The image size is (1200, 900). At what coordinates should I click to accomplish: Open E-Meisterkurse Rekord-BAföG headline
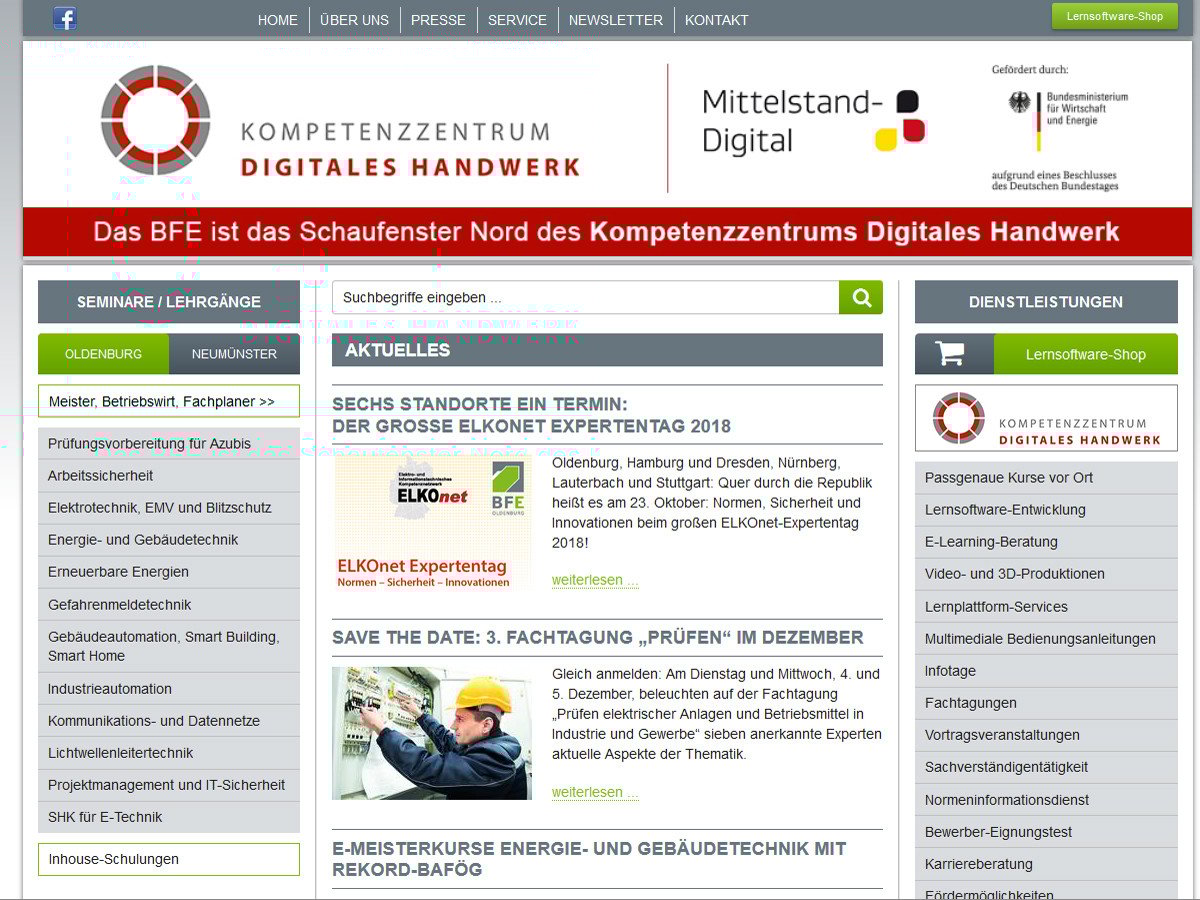pos(589,859)
